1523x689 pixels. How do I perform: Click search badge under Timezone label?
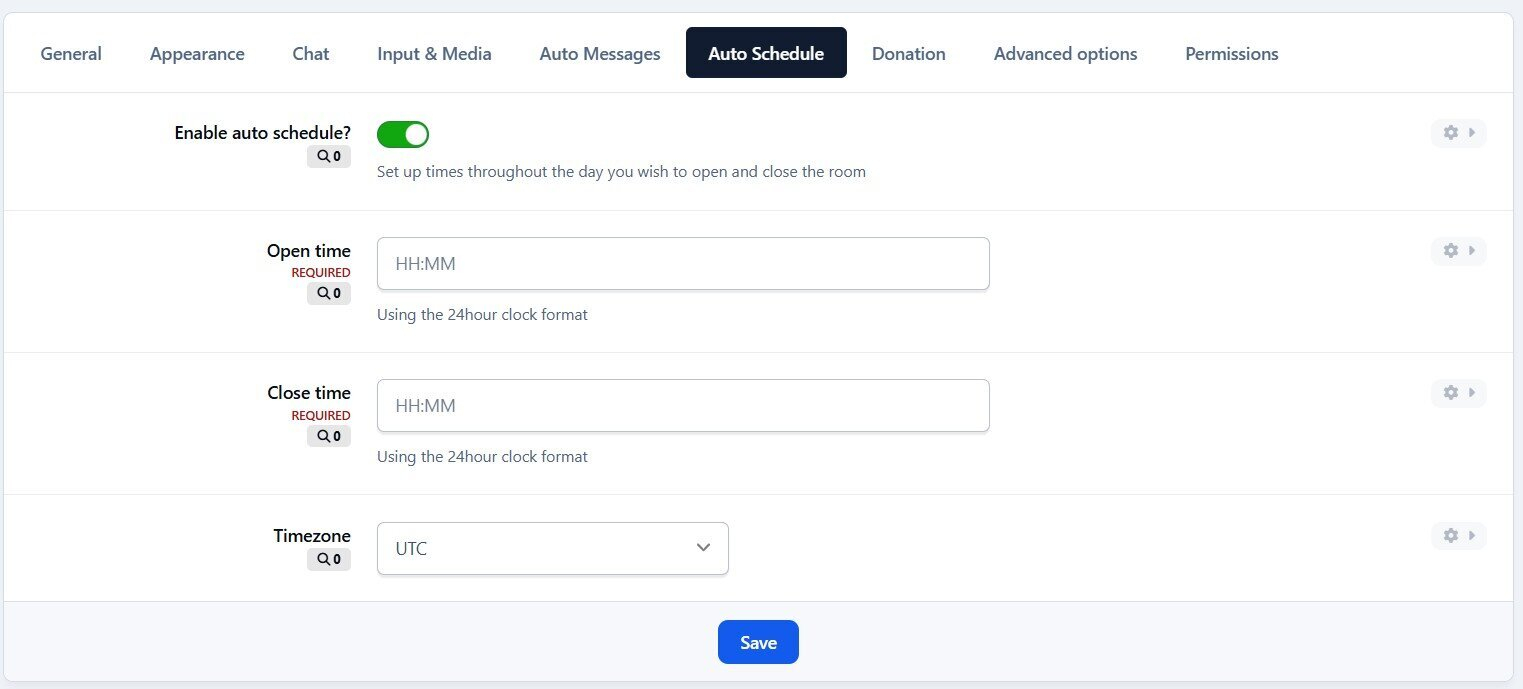[329, 559]
